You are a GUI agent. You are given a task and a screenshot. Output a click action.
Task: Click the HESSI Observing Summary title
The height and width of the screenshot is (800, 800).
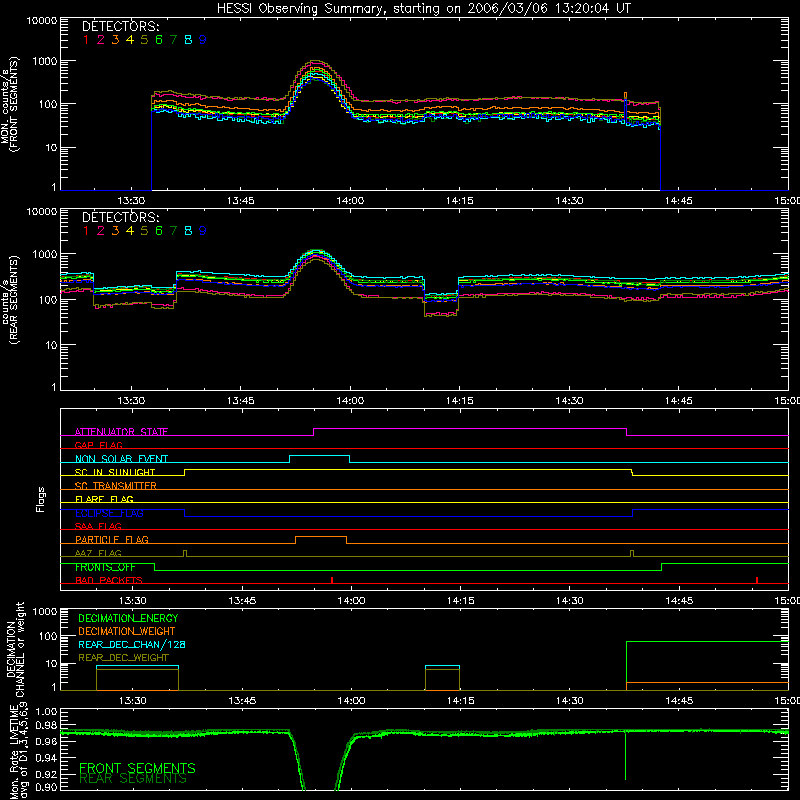(424, 9)
